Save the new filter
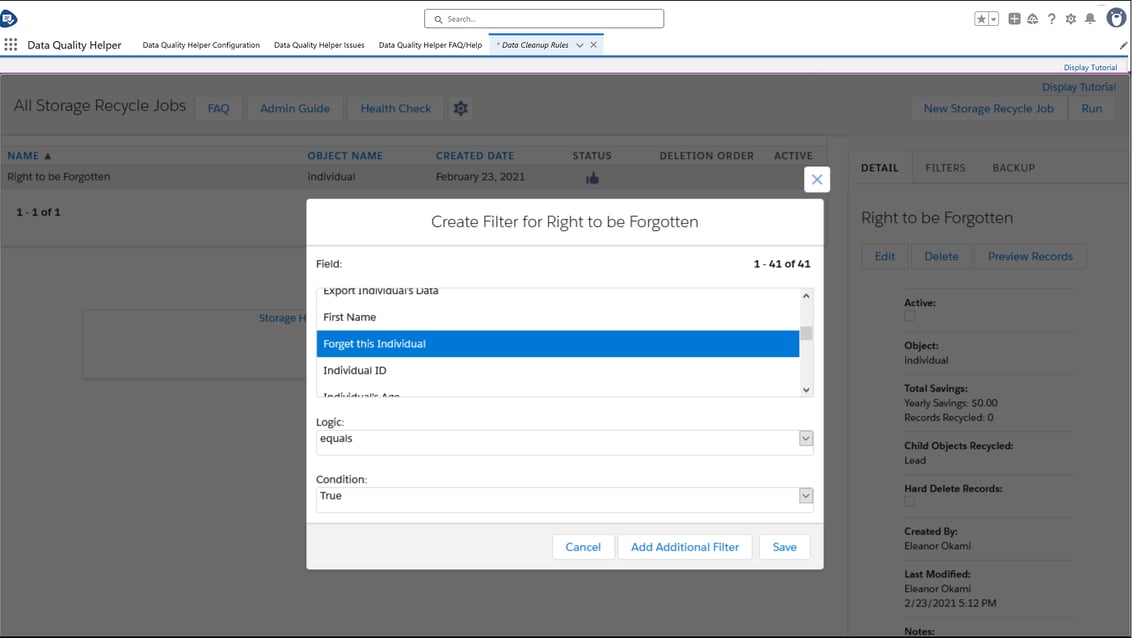The width and height of the screenshot is (1133, 638). [x=784, y=547]
